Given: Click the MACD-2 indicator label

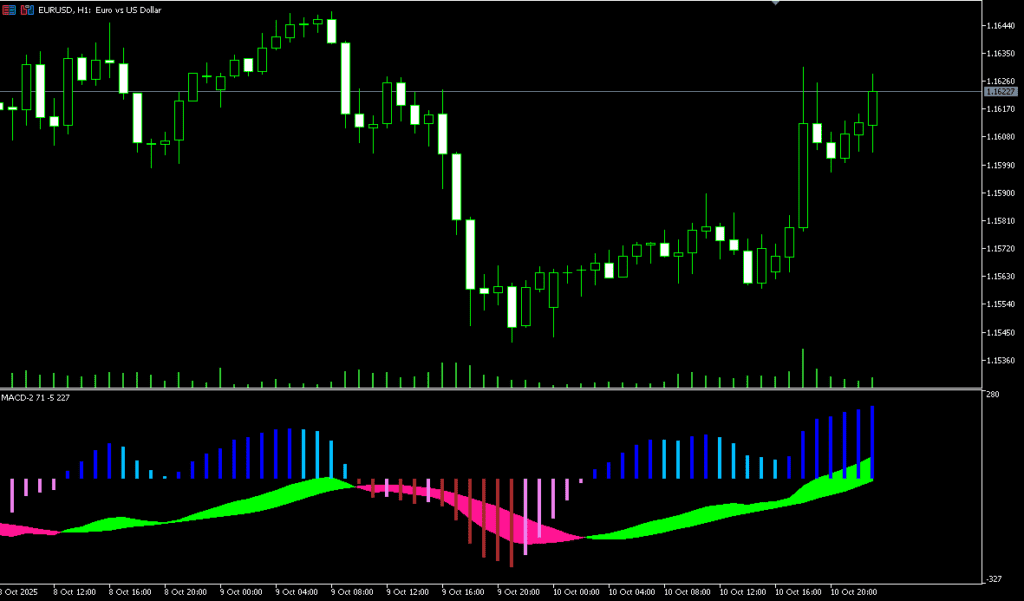Looking at the screenshot, I should [36, 398].
